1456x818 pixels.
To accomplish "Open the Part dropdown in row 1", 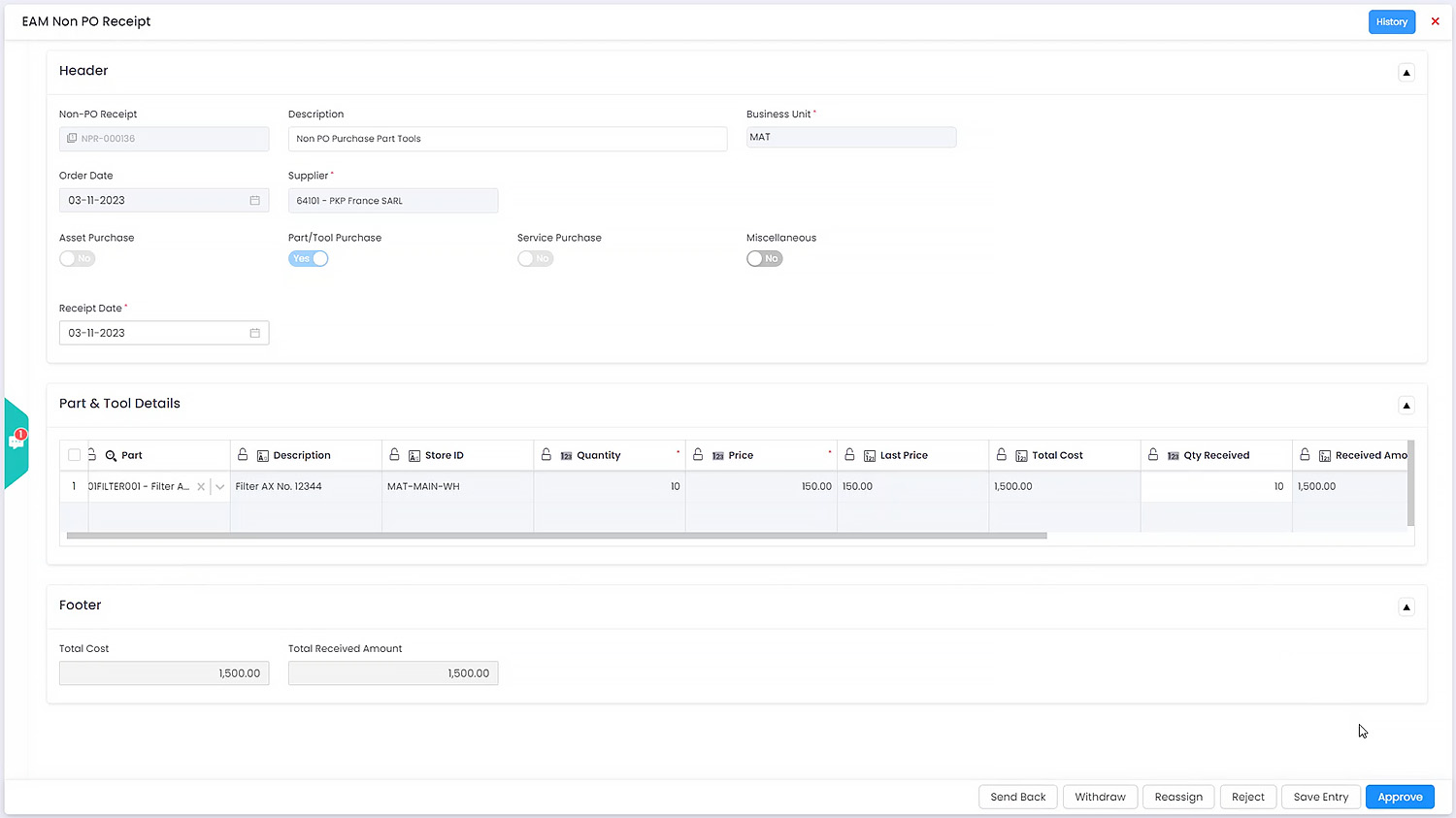I will click(220, 487).
